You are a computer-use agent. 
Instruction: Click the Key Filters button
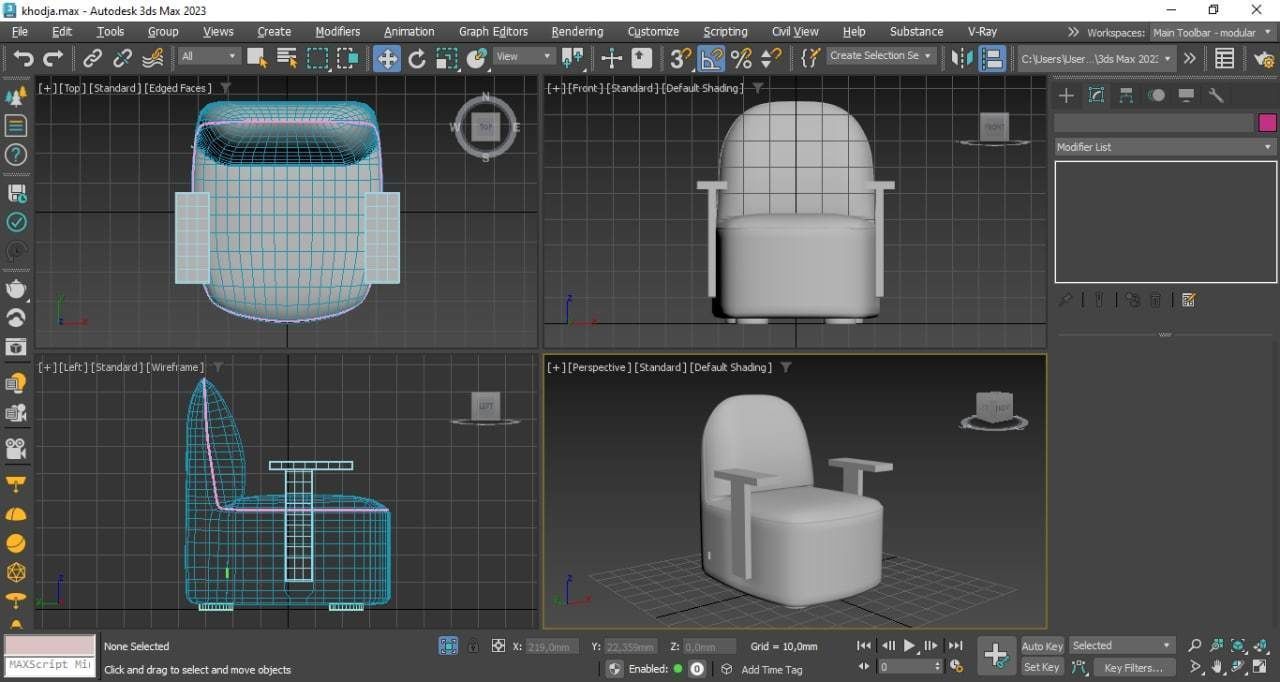pos(1133,668)
